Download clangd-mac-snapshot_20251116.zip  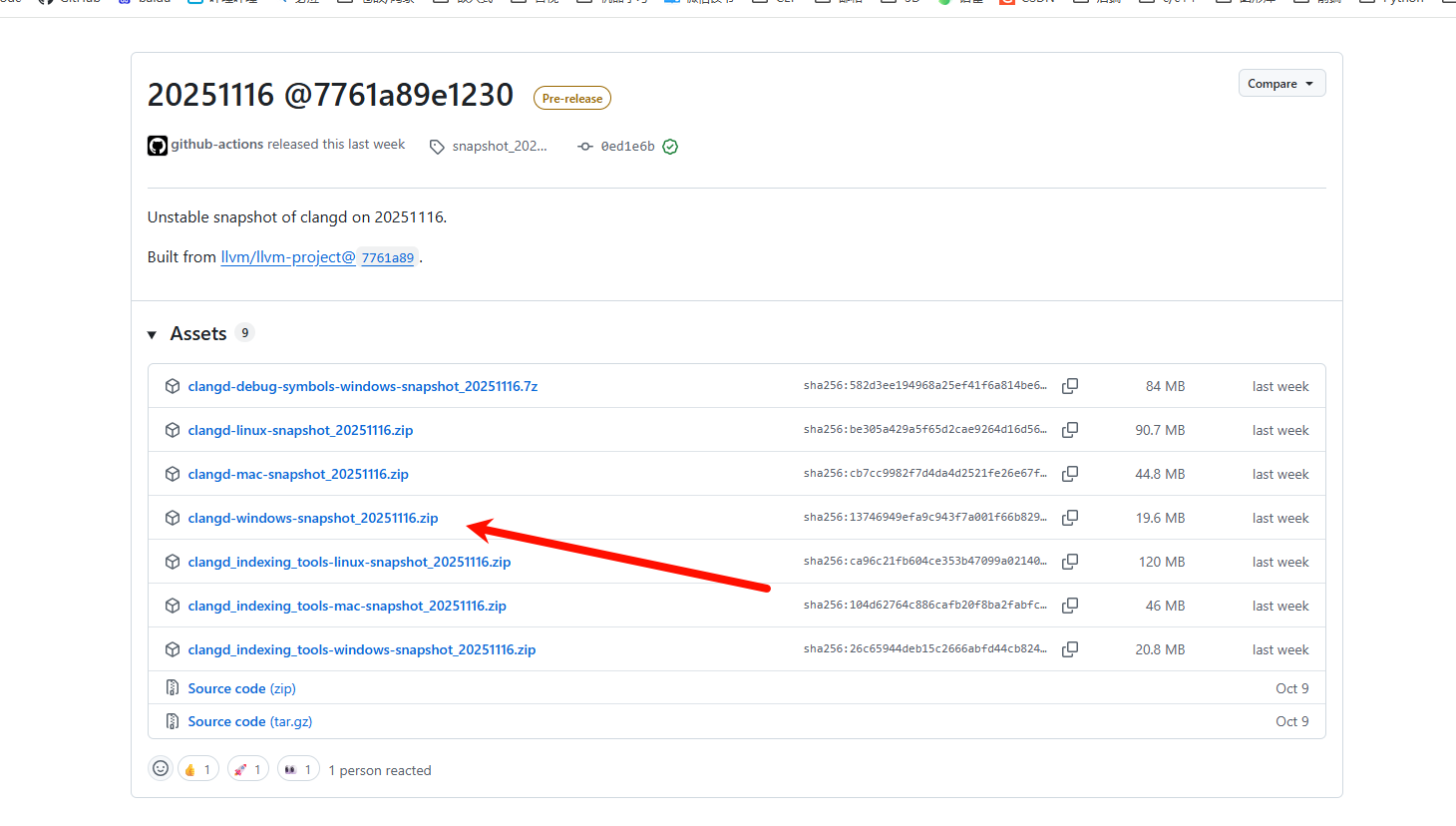[298, 474]
